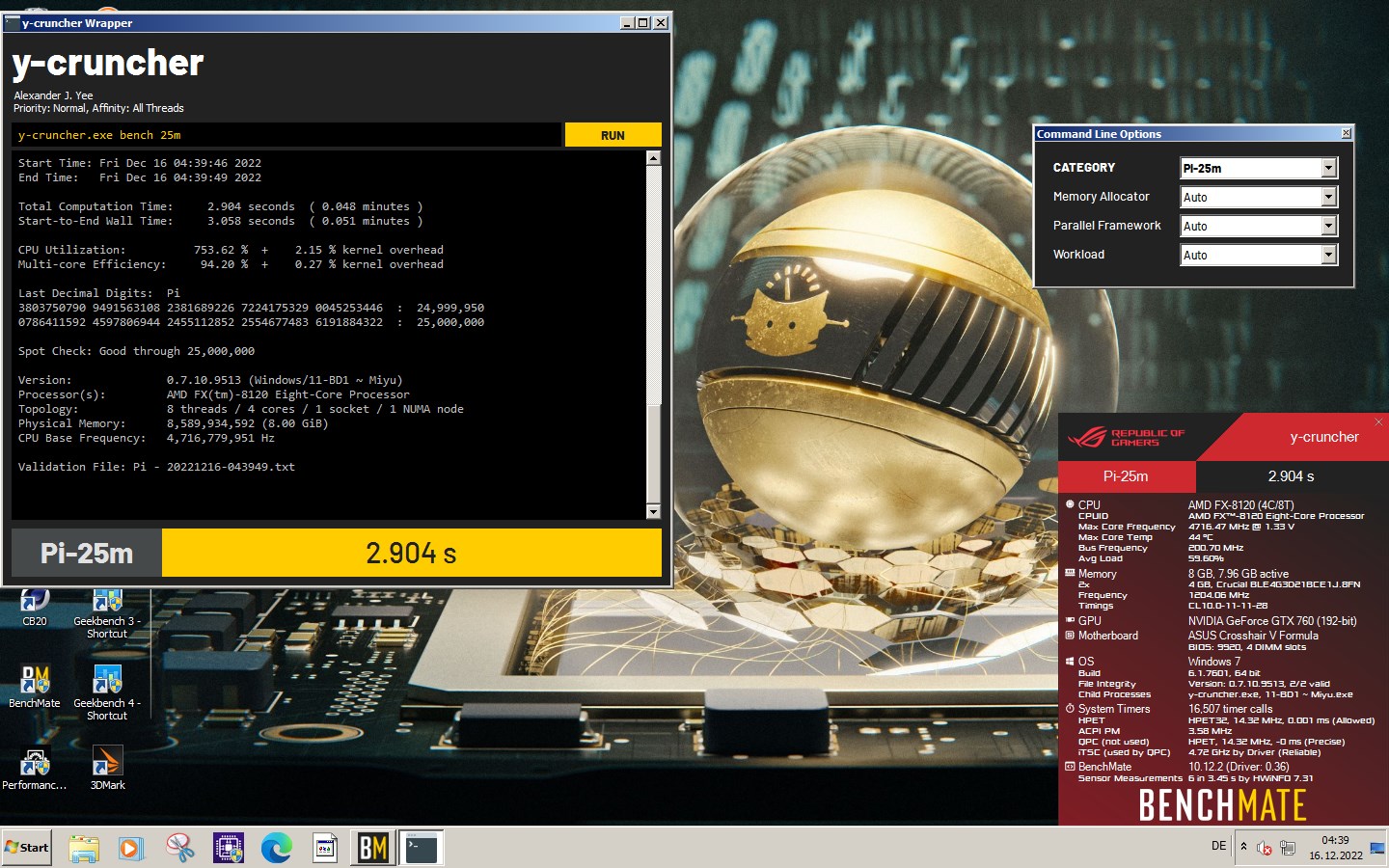Open the BenchMate desktop shortcut
This screenshot has height=868, width=1389.
click(35, 687)
